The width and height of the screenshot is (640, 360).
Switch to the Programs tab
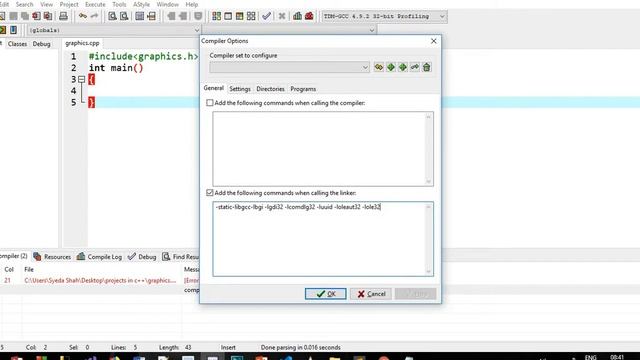(x=303, y=89)
